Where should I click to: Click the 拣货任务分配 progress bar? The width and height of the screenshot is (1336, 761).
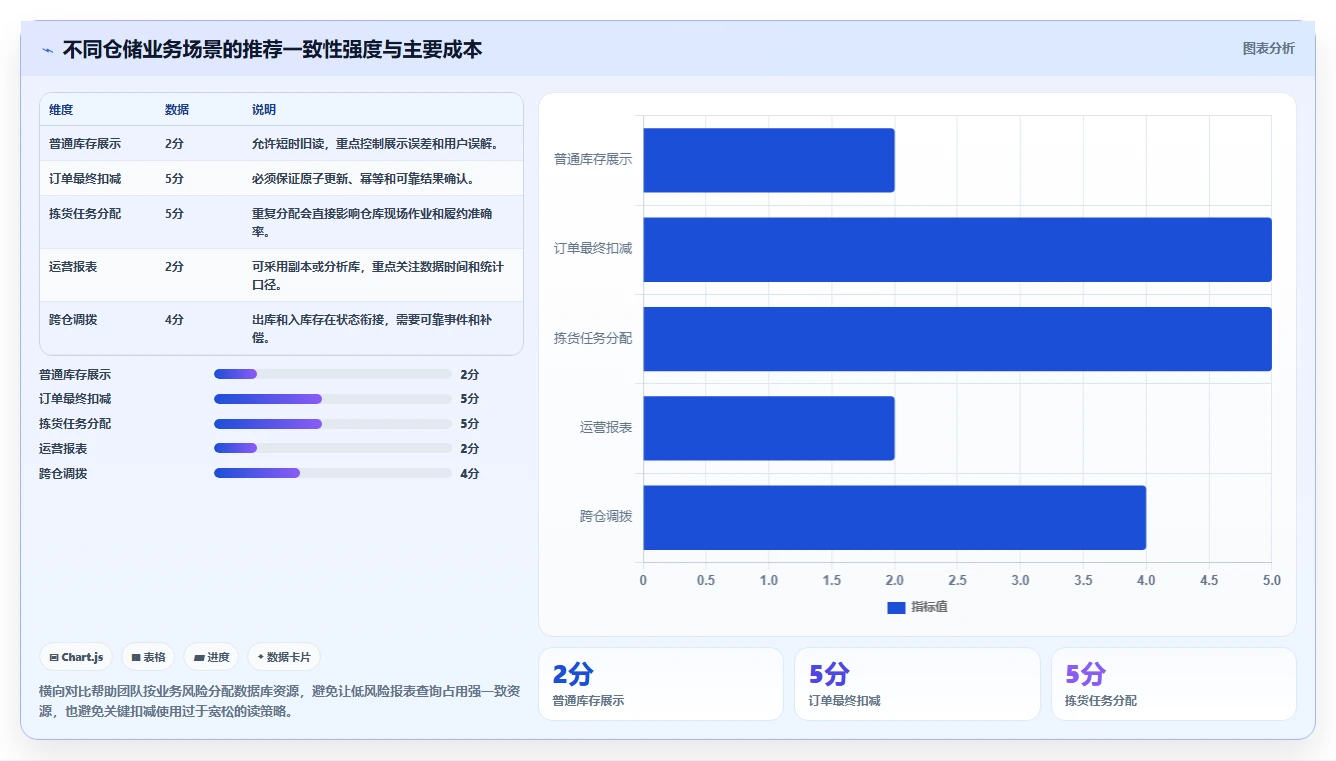coord(333,424)
